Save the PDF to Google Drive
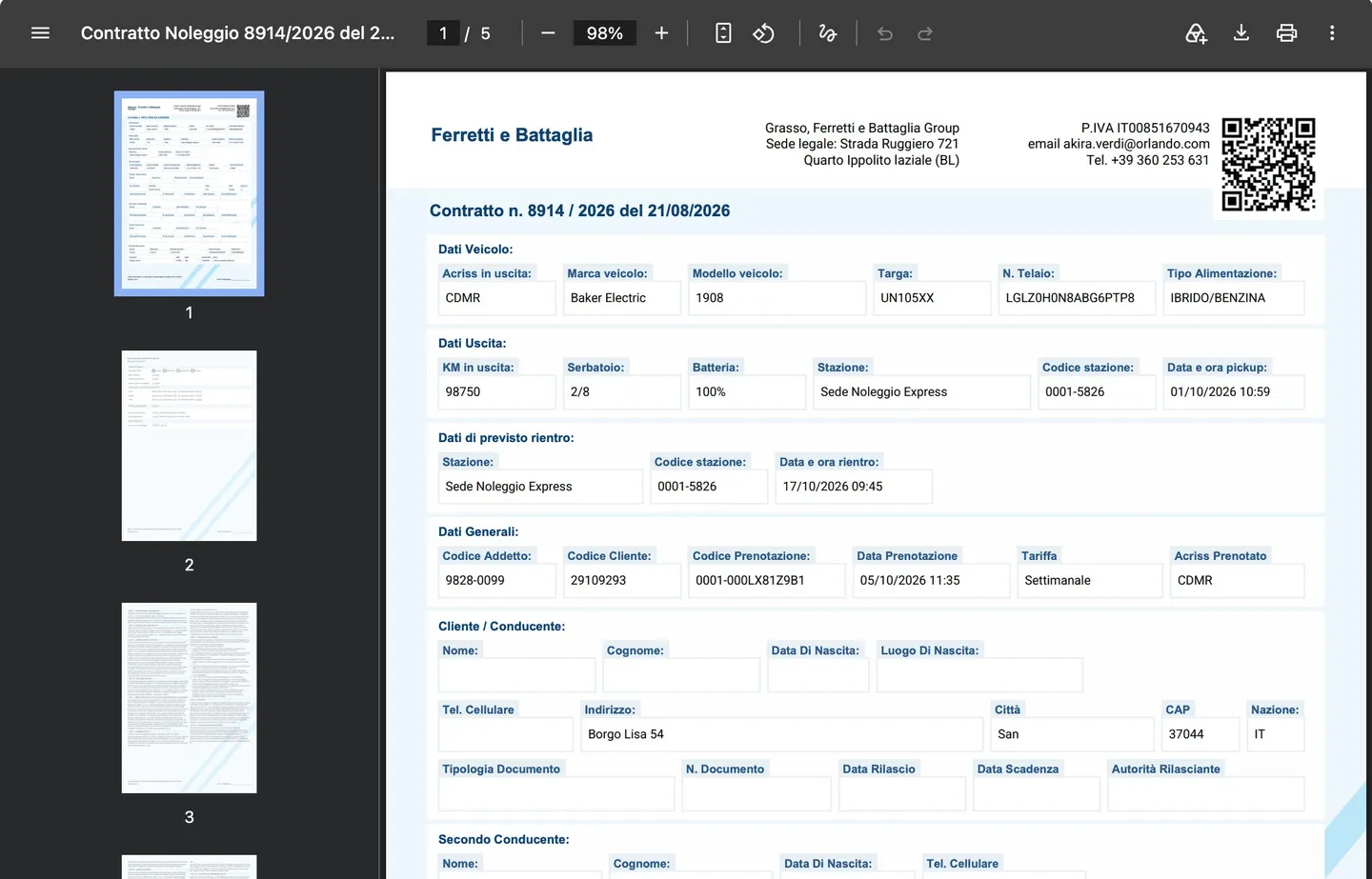The width and height of the screenshot is (1372, 879). [x=1196, y=33]
